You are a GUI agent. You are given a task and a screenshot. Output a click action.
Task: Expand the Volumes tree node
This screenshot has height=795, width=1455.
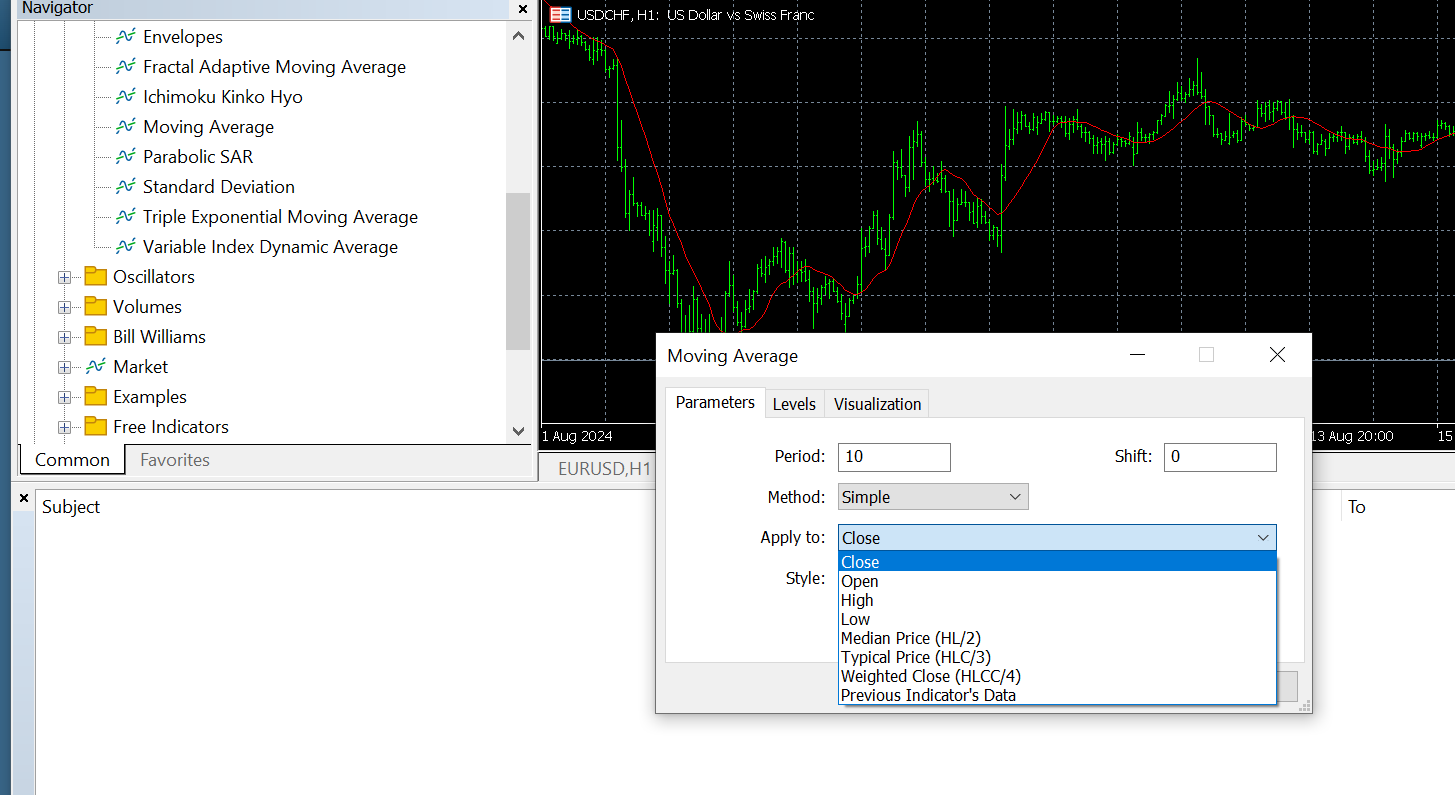click(x=65, y=308)
